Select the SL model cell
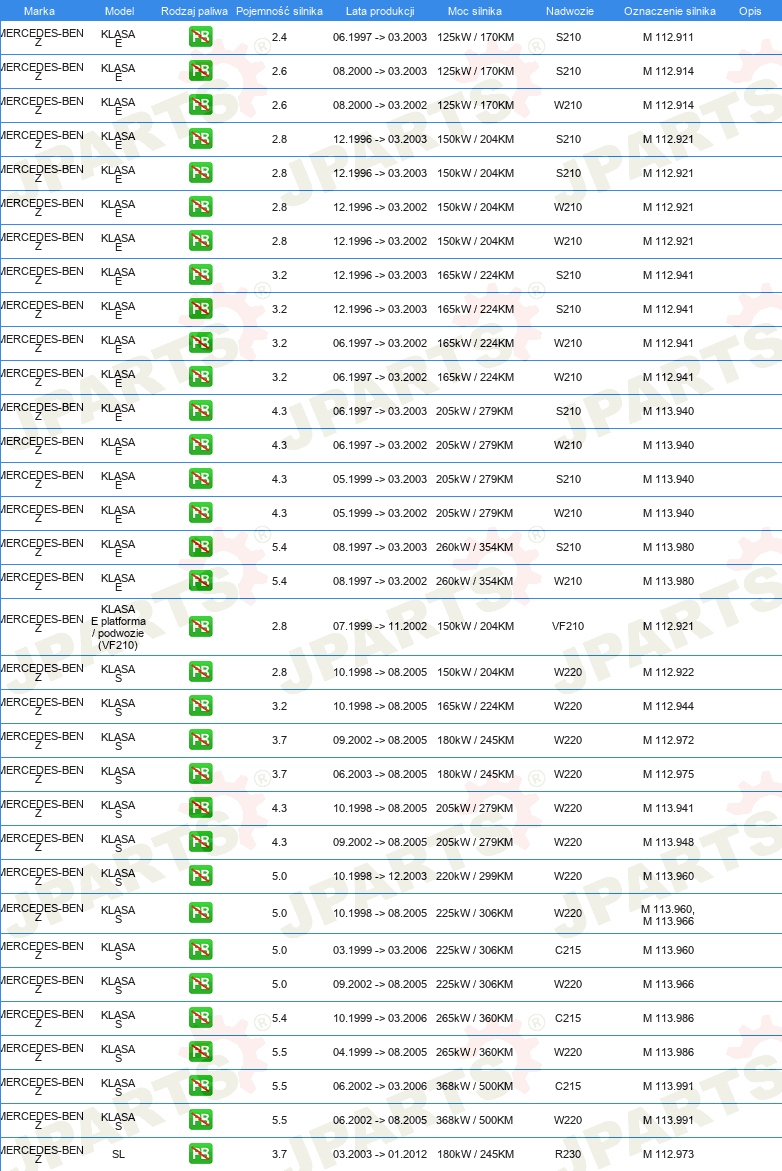Screen dimensions: 782x1171 click(118, 1154)
